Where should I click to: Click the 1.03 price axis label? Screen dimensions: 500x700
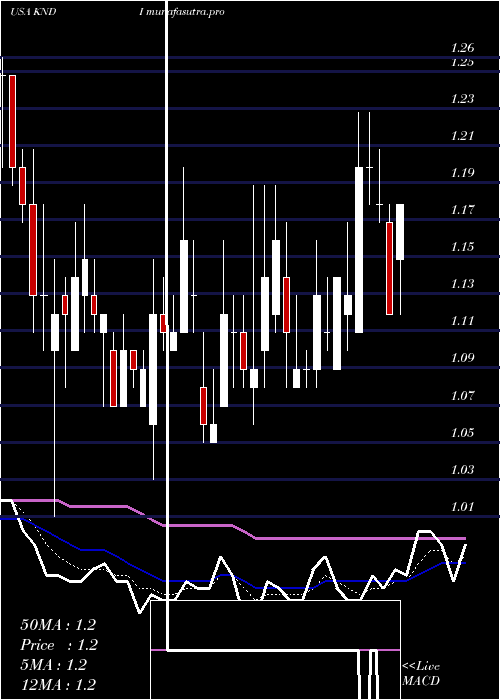tap(462, 470)
